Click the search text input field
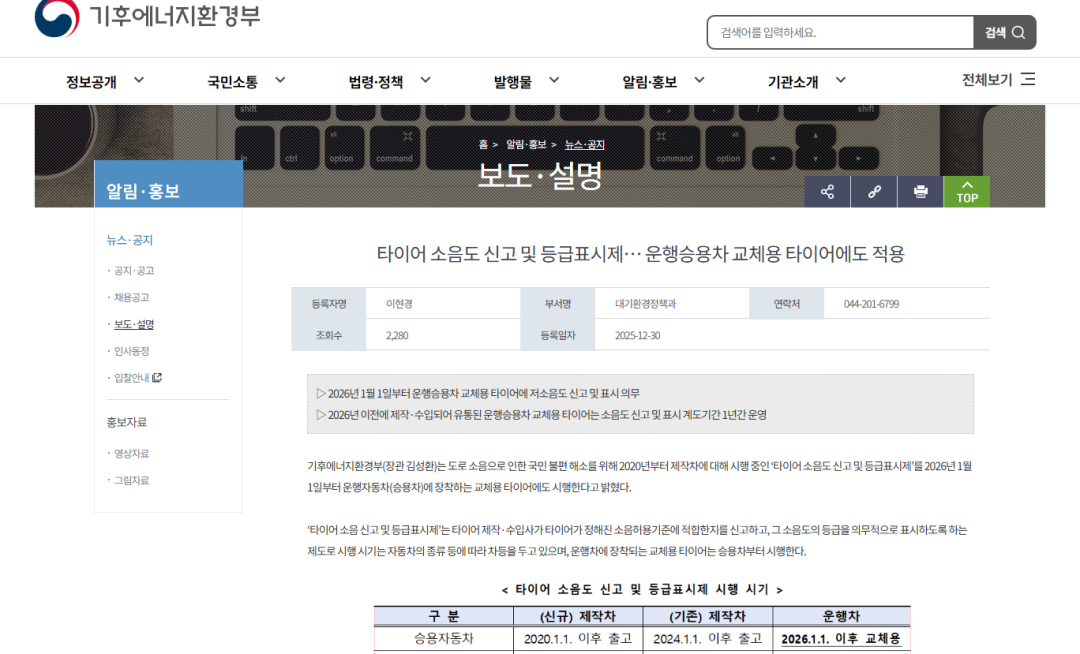The image size is (1080, 654). tap(840, 32)
